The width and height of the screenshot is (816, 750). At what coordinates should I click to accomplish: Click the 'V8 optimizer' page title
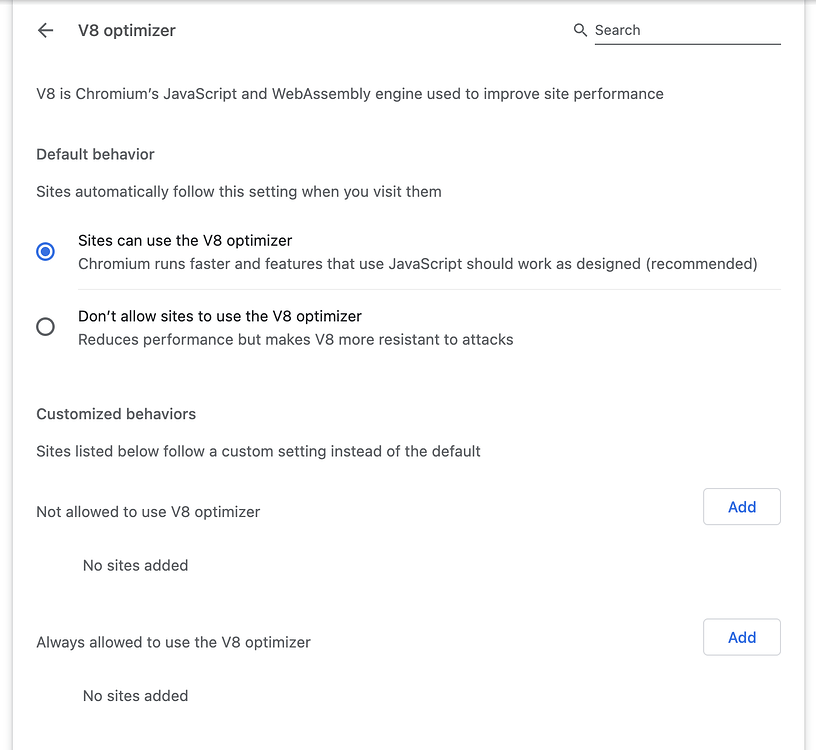127,30
